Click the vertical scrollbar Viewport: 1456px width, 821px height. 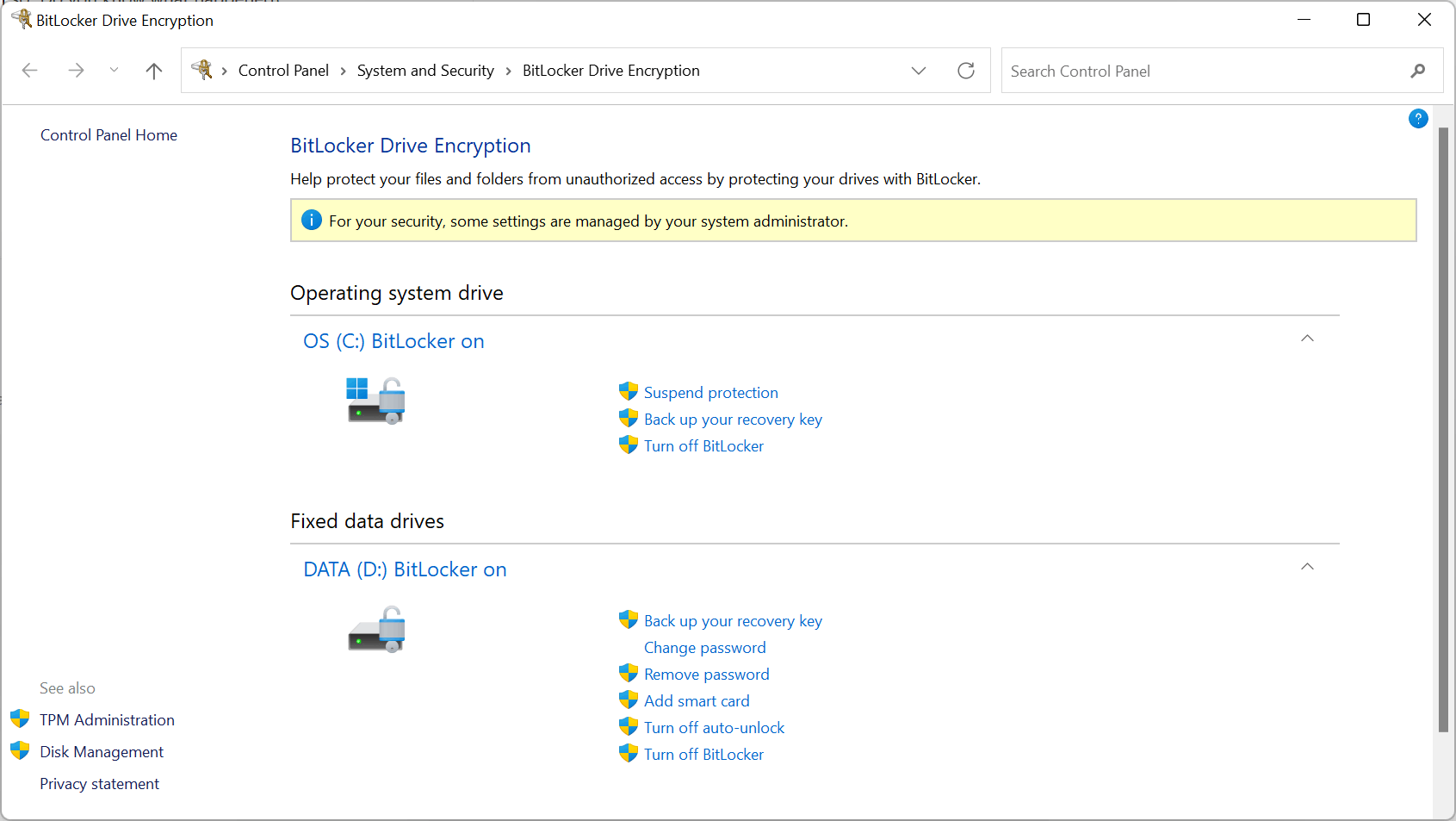pos(1443,431)
